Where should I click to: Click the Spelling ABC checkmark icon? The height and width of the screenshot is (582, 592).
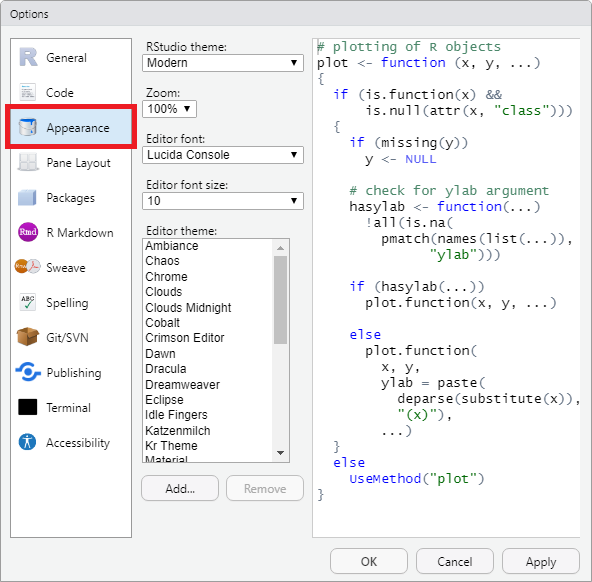(x=28, y=302)
